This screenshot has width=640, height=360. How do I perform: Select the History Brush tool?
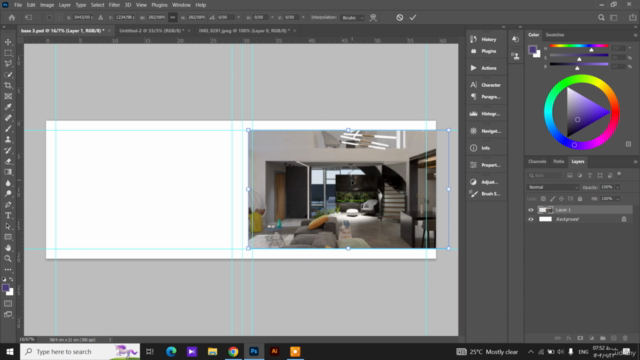coord(8,150)
